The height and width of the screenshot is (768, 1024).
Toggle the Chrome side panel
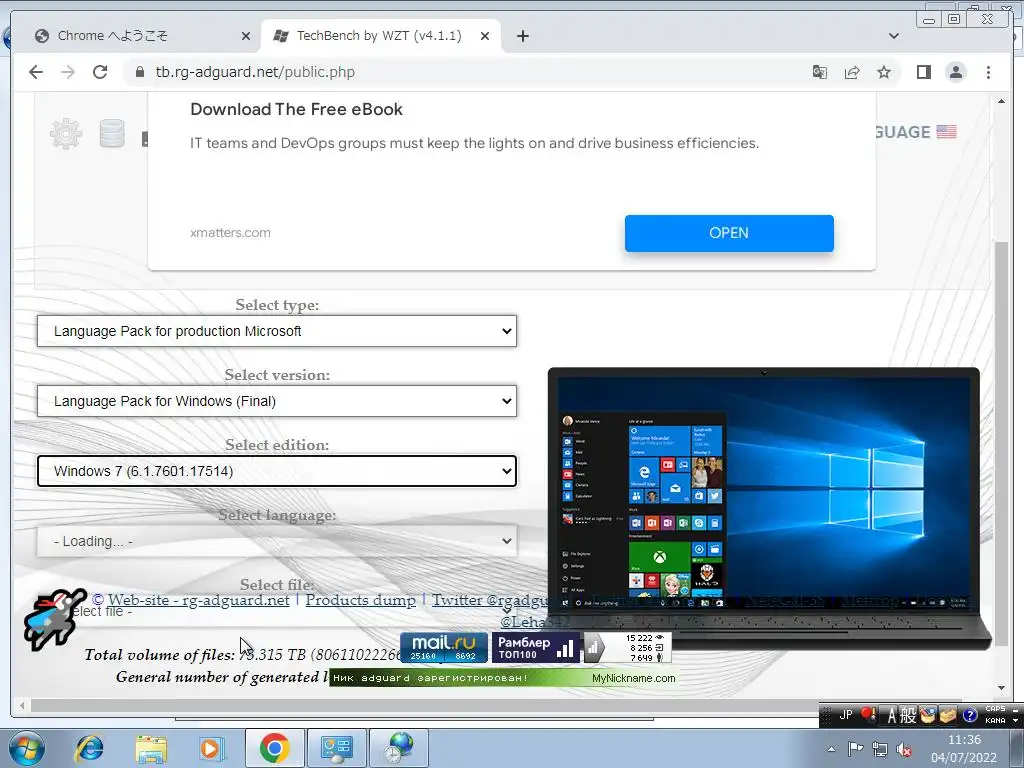click(923, 72)
